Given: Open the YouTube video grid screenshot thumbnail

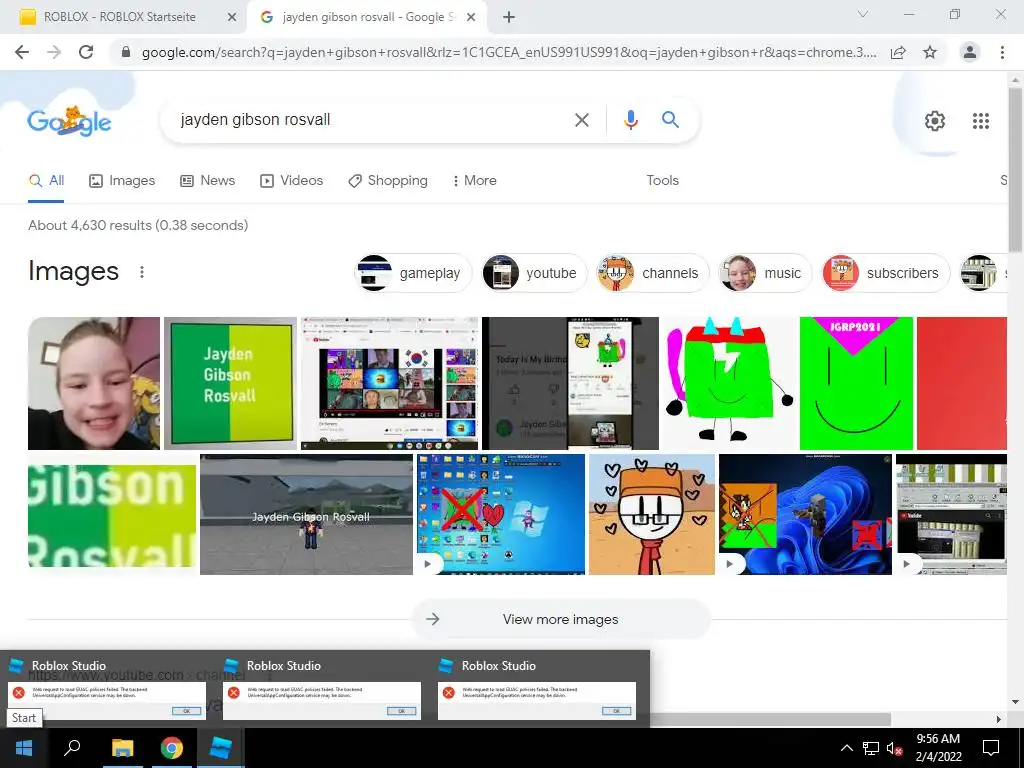Looking at the screenshot, I should coord(389,383).
